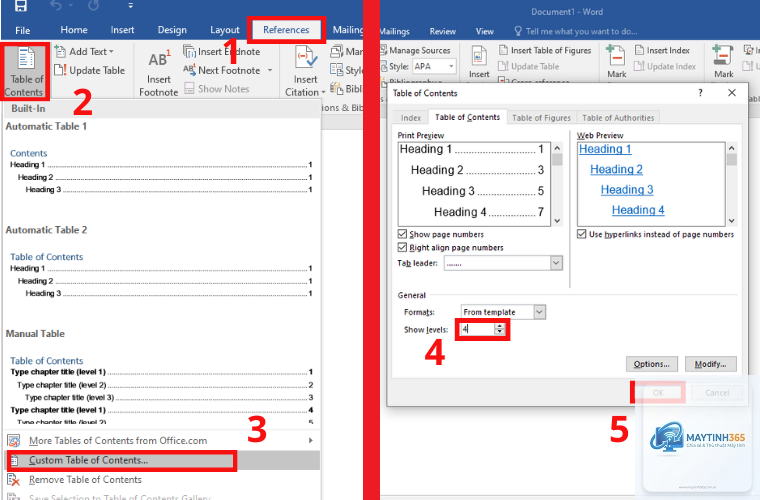
Task: Click Cancel in Table of Contents dialog
Action: (717, 392)
